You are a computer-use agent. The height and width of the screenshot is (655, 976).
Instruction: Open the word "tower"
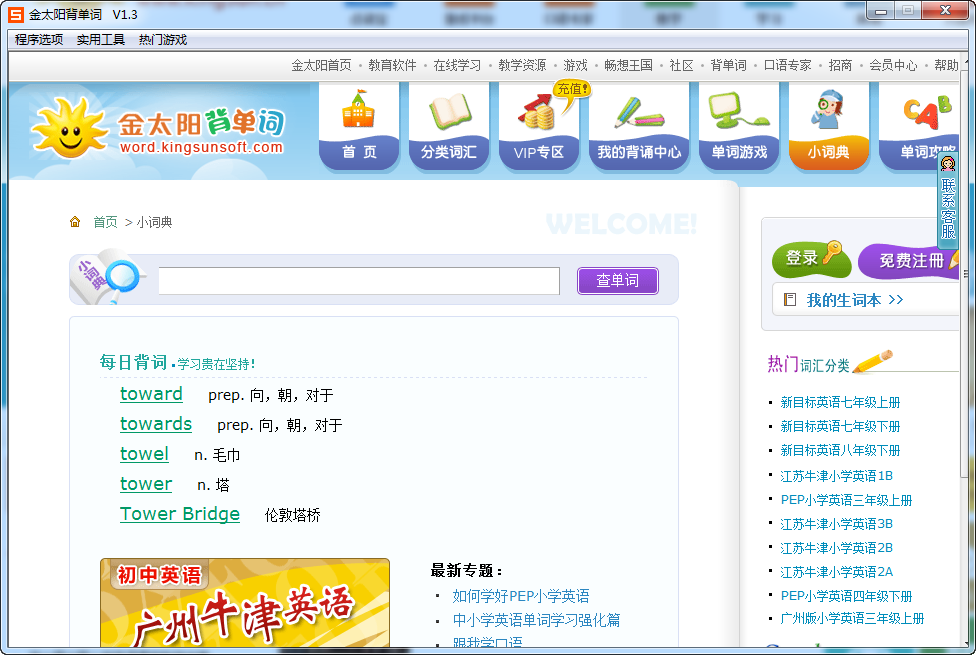coord(146,484)
